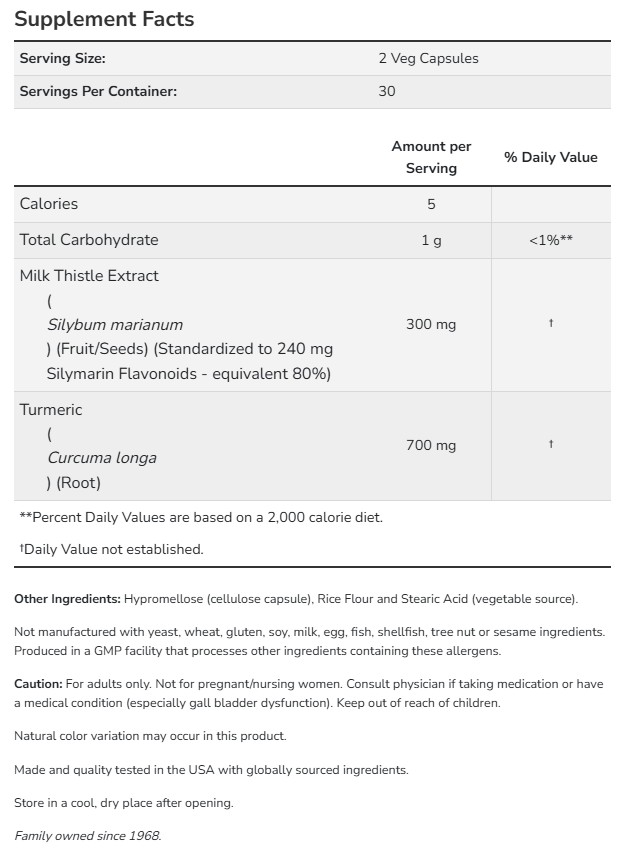This screenshot has width=622, height=859.
Task: Click the Total Carbohydrate row label
Action: (89, 240)
